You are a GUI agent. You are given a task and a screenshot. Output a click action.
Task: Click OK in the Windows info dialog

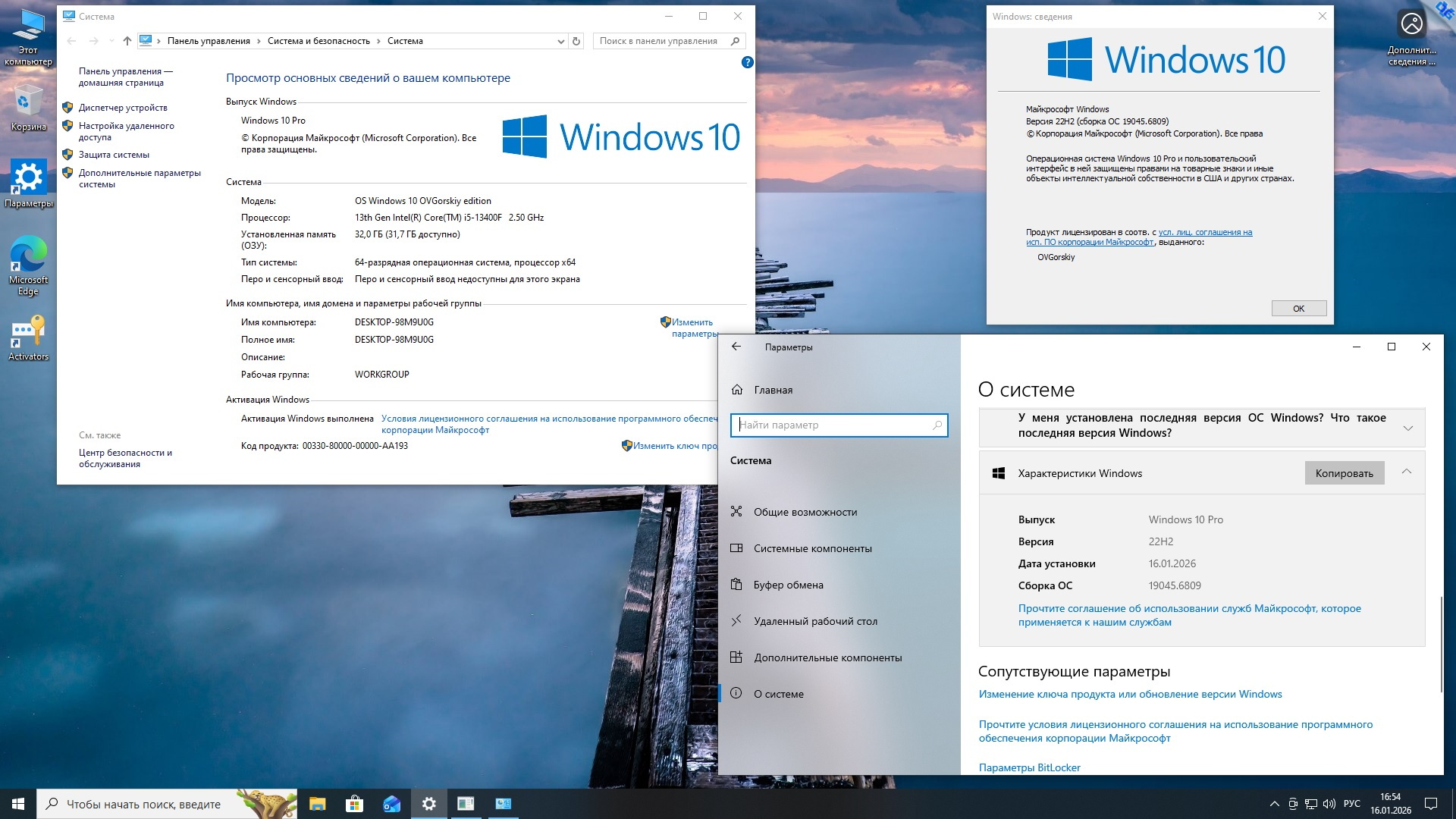pyautogui.click(x=1298, y=309)
